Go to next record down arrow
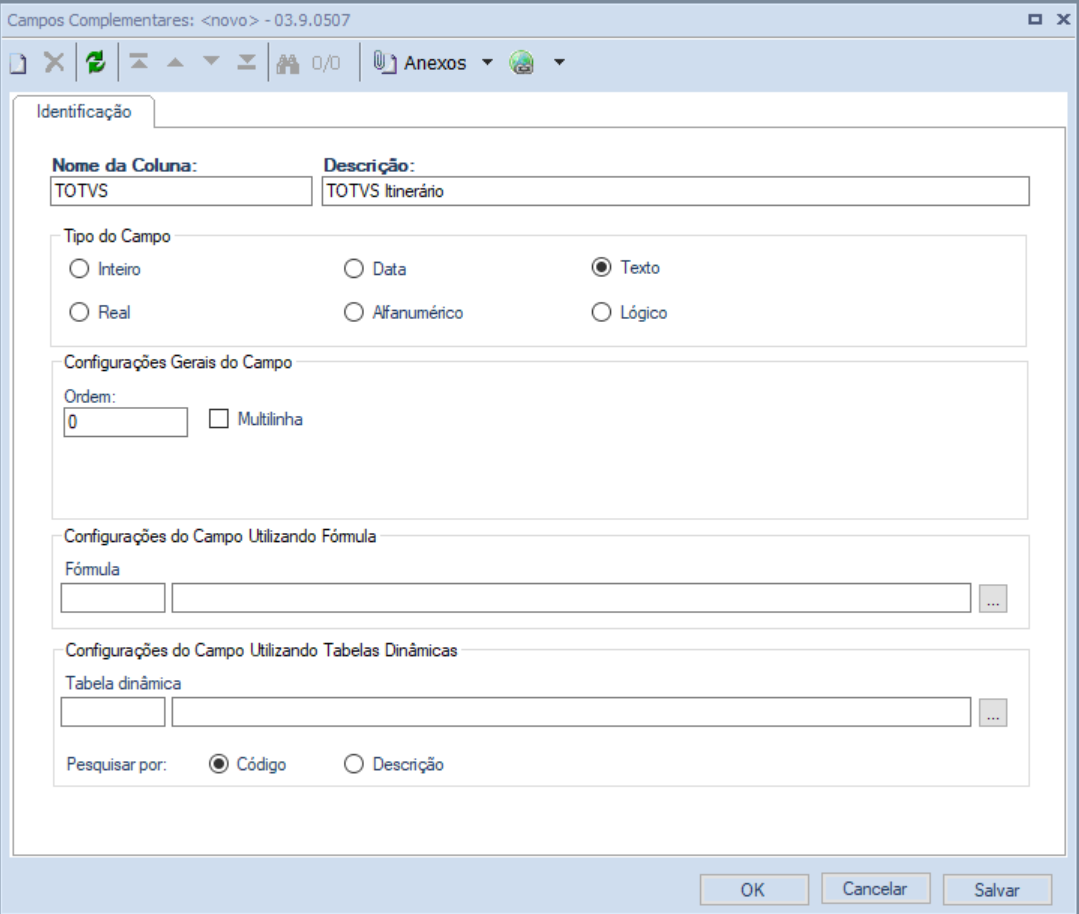The height and width of the screenshot is (914, 1079). (x=211, y=62)
